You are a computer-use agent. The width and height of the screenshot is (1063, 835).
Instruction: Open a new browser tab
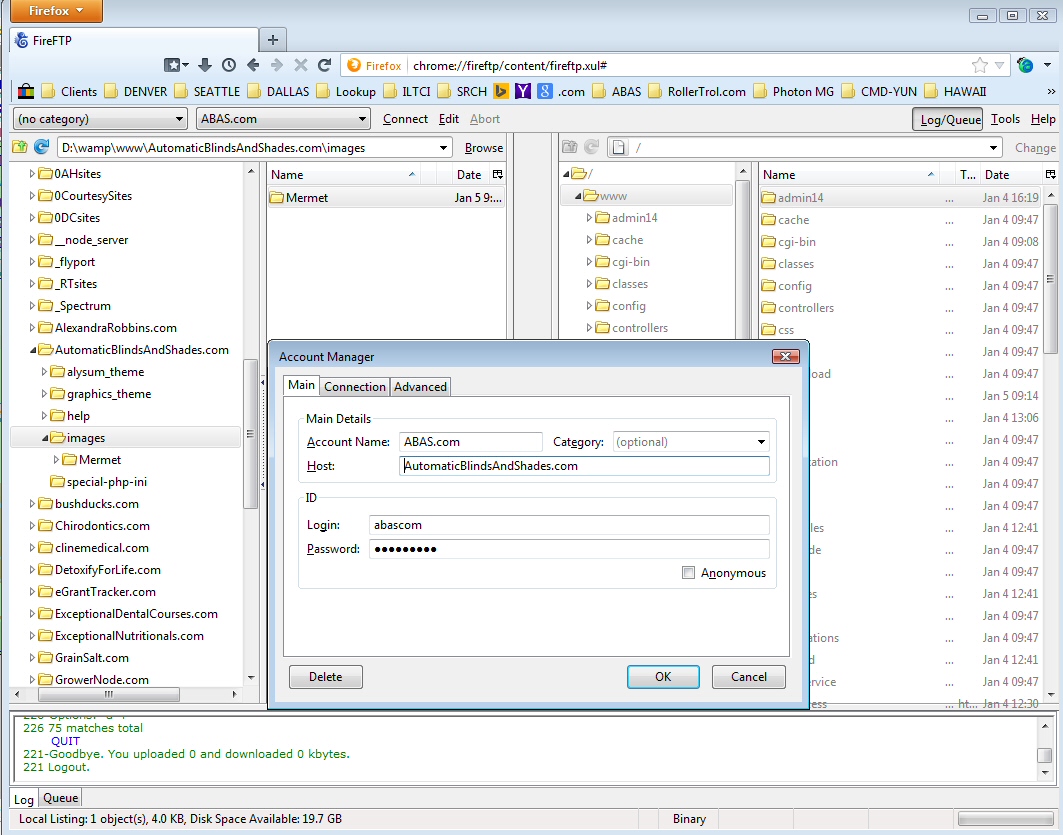pyautogui.click(x=272, y=40)
